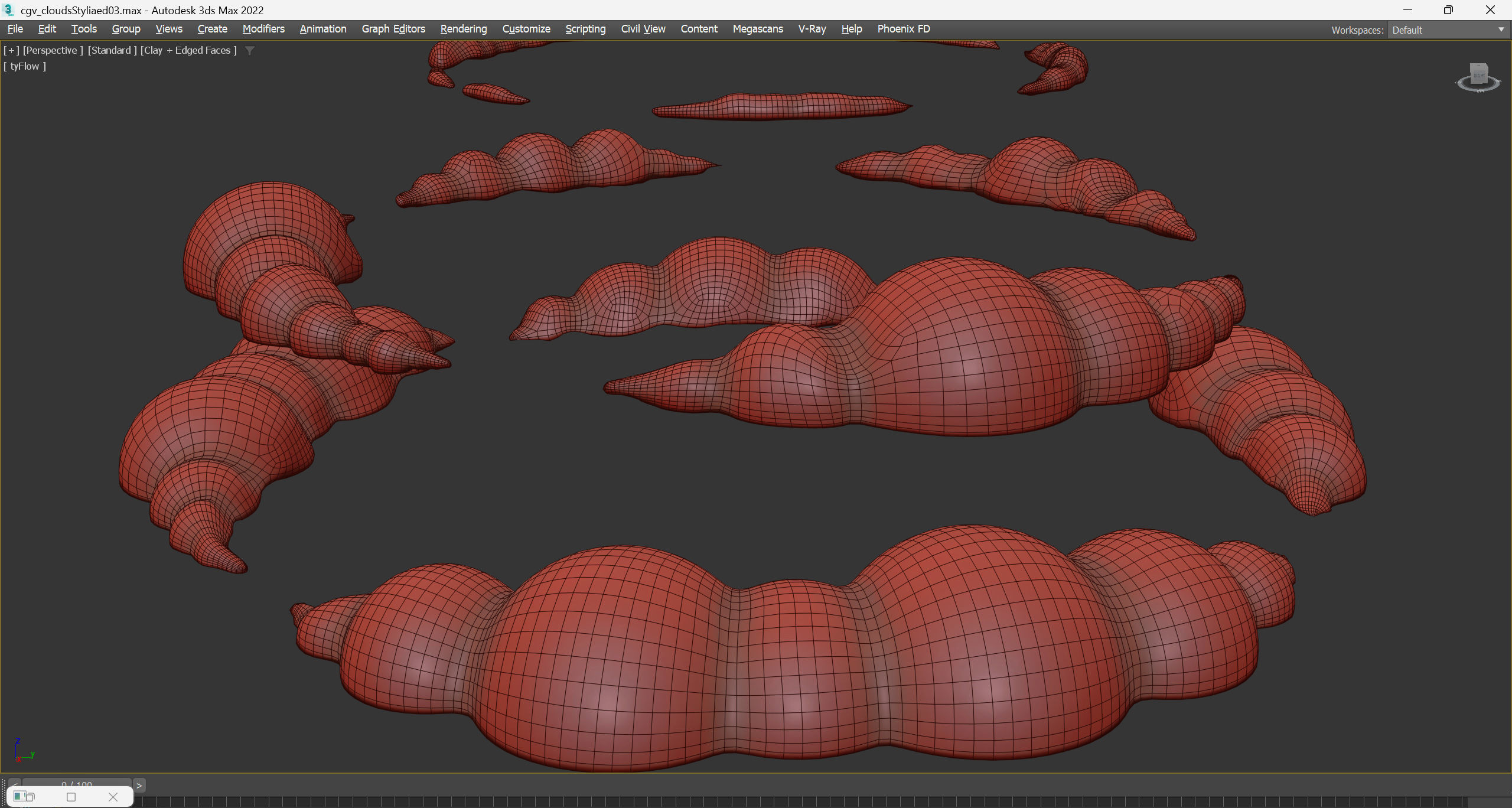Image resolution: width=1512 pixels, height=808 pixels.
Task: Open the Megascans menu
Action: pos(758,29)
